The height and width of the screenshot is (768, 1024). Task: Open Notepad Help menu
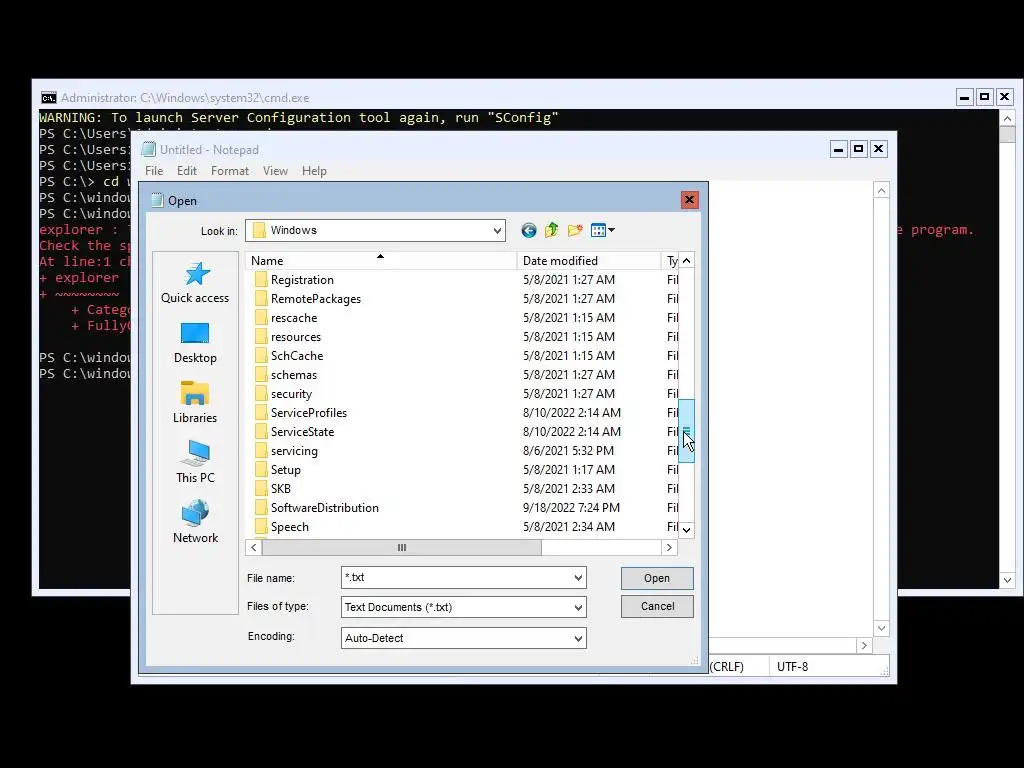click(x=314, y=170)
